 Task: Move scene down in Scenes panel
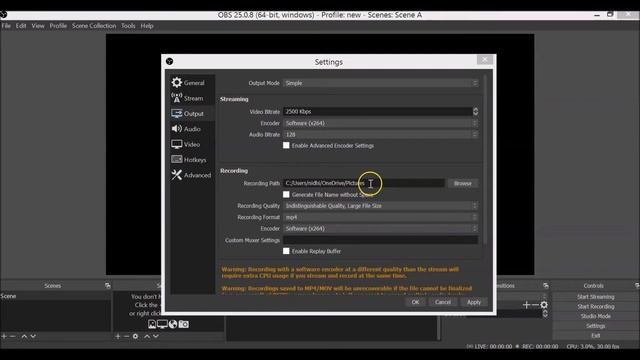(x=33, y=336)
